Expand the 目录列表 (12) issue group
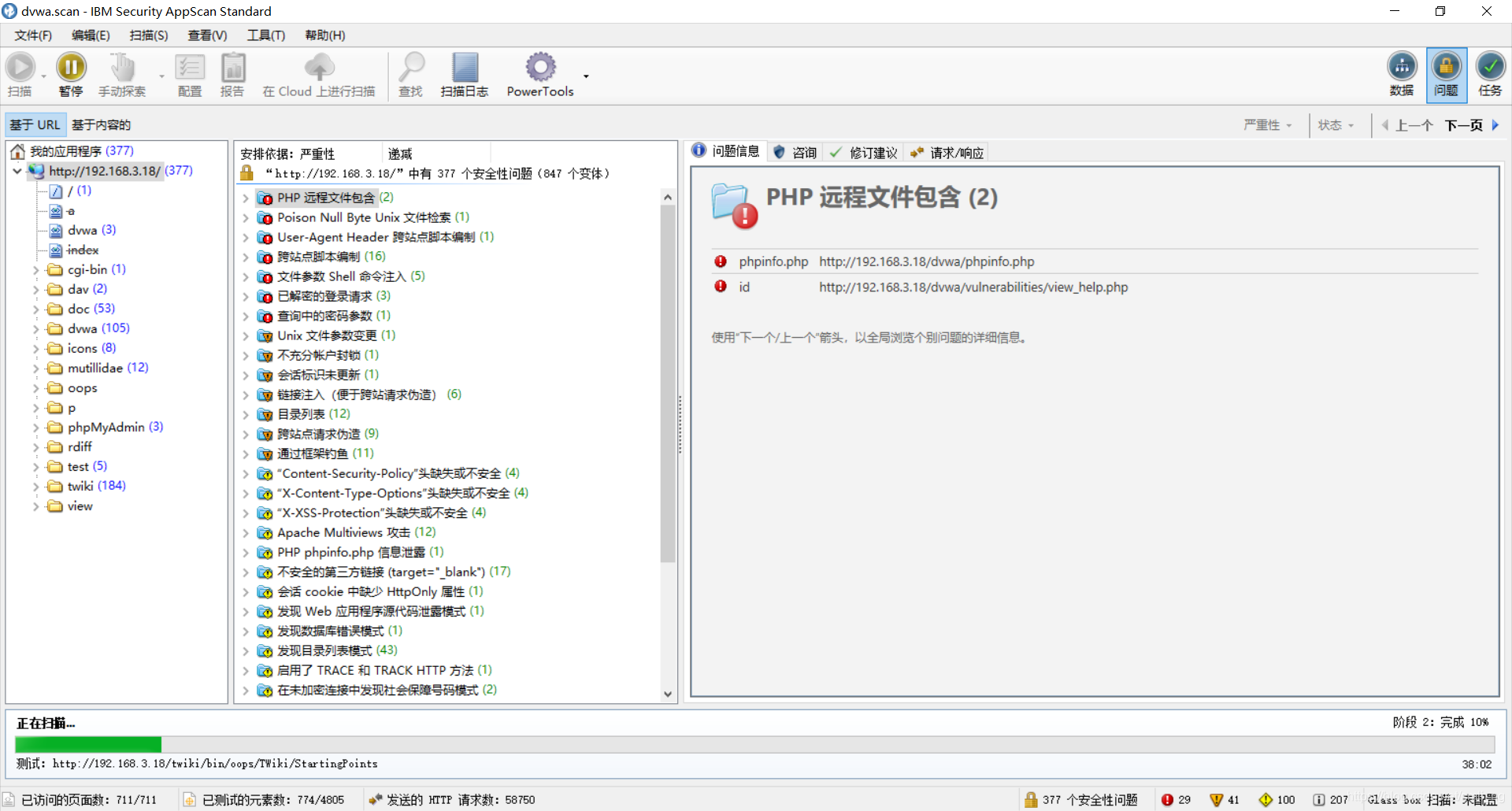 246,415
